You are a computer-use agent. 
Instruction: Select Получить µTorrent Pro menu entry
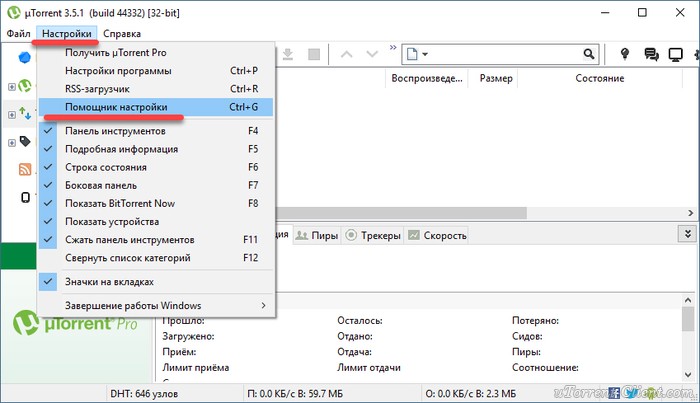[156, 53]
